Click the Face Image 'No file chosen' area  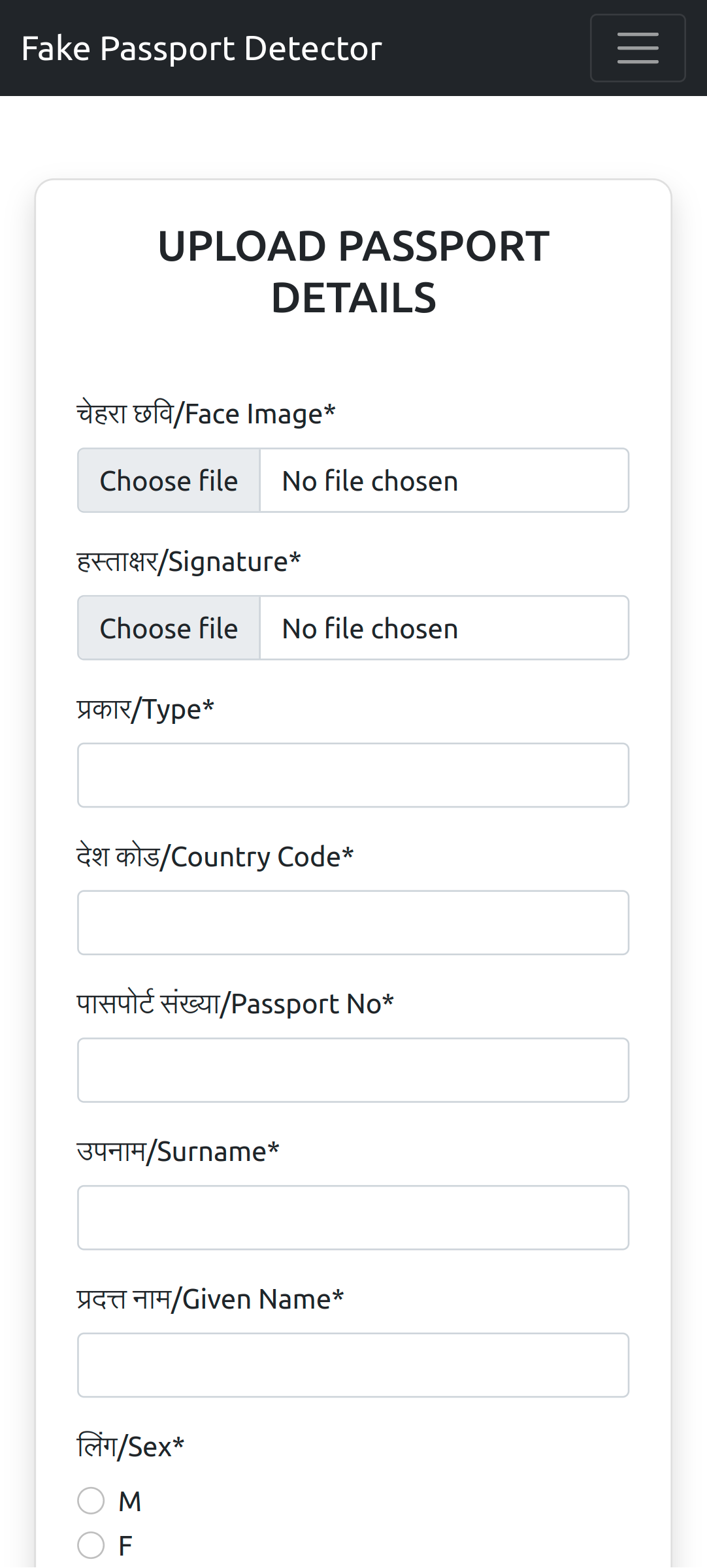[444, 481]
